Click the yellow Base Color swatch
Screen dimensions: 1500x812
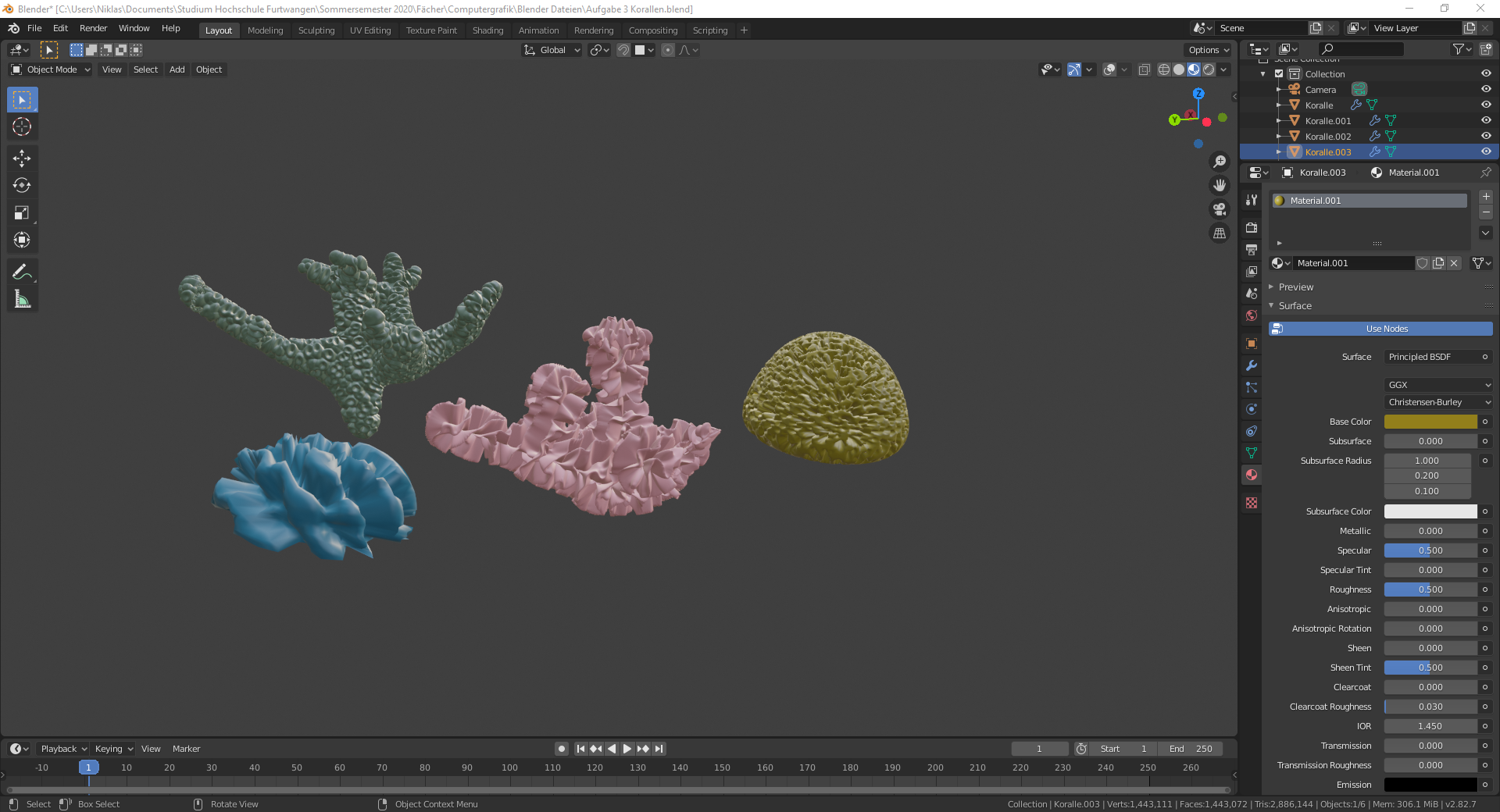(1430, 422)
